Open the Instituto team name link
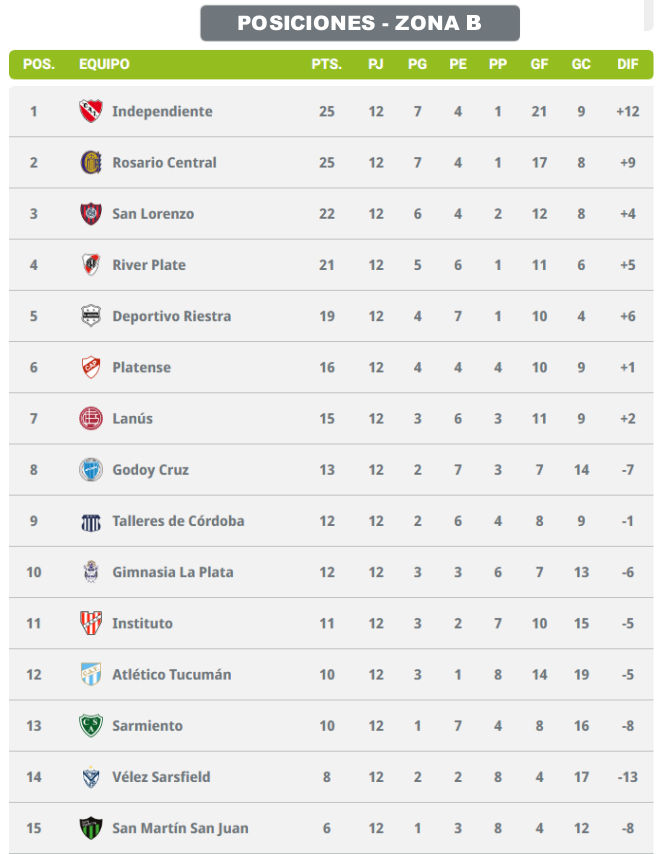663x854 pixels. pos(142,623)
